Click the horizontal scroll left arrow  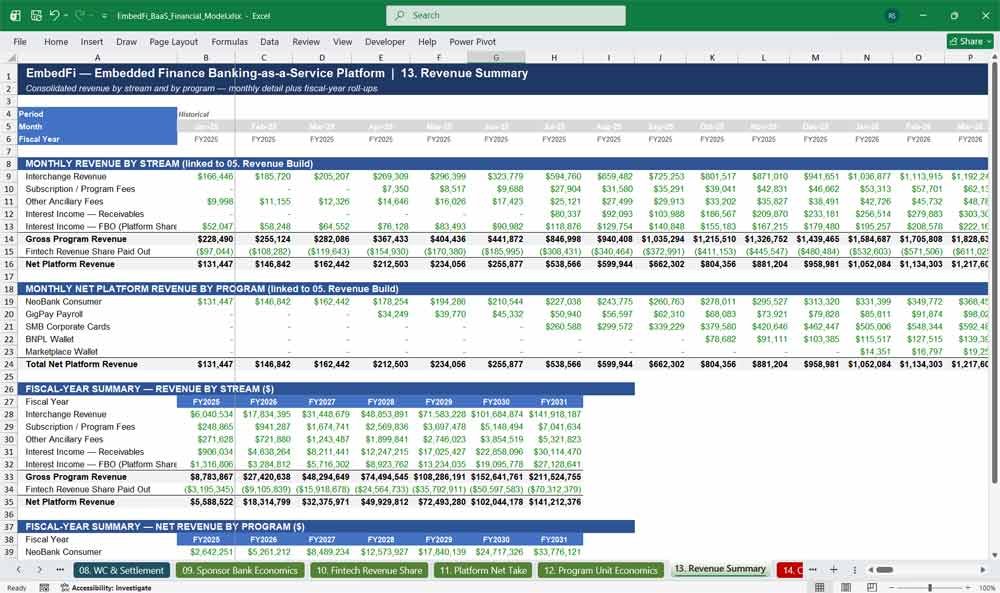(x=870, y=569)
